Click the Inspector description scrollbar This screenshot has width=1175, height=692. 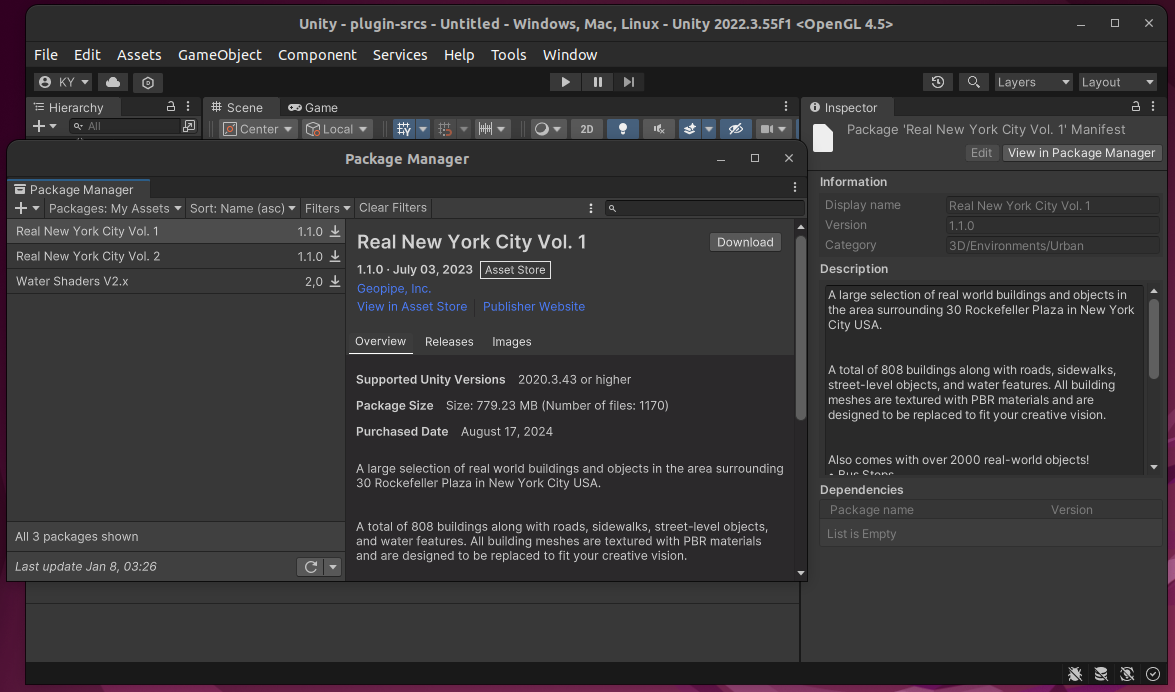(1154, 339)
